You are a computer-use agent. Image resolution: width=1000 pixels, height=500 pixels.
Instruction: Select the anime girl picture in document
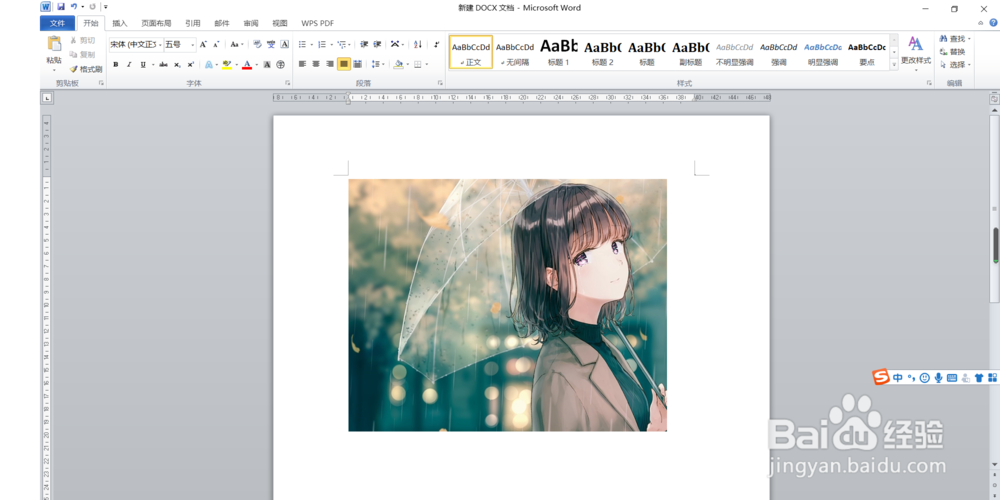[508, 305]
